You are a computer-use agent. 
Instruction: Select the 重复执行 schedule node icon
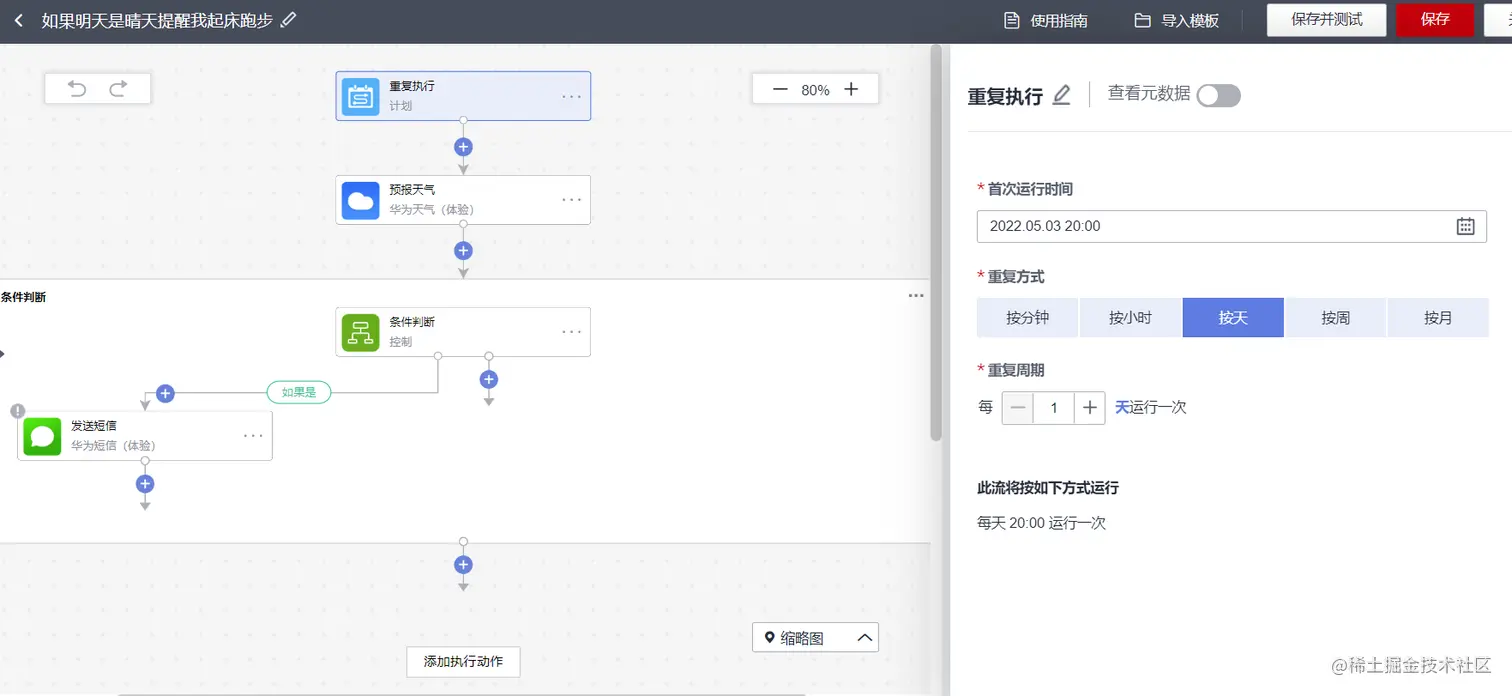361,96
